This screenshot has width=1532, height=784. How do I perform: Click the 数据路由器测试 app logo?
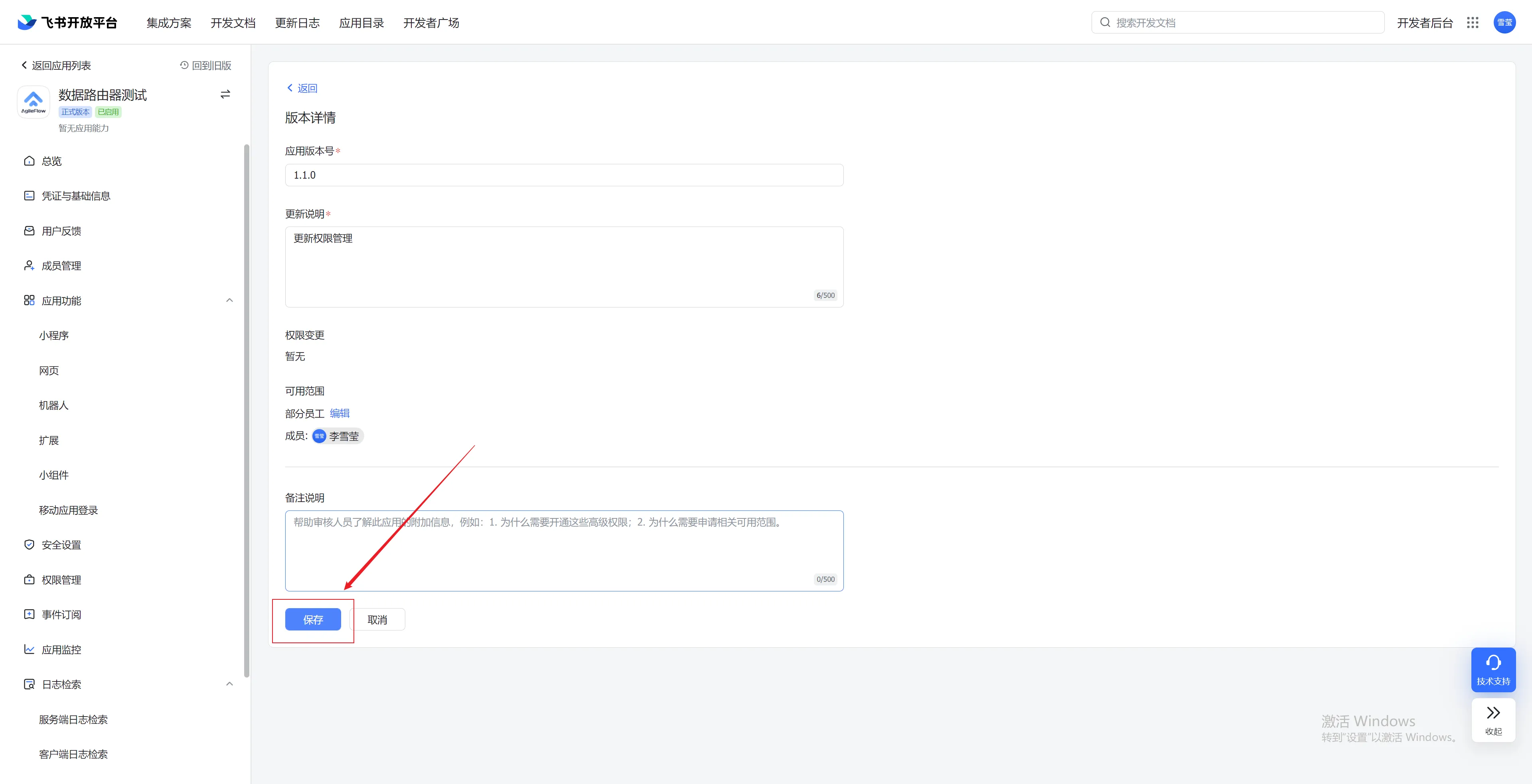(33, 102)
